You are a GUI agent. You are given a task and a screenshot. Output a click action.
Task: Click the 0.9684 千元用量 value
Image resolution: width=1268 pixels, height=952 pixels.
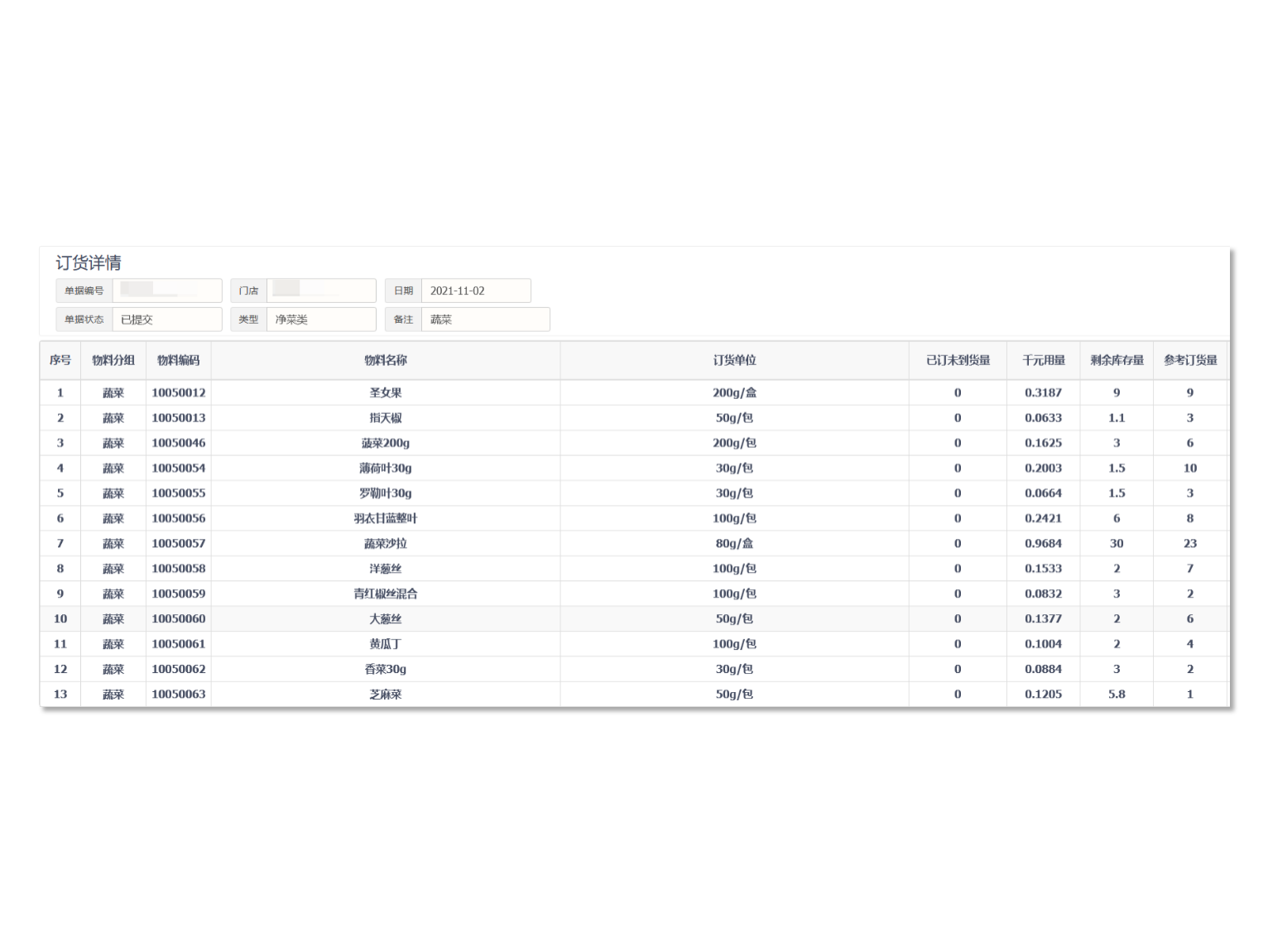coord(1043,543)
